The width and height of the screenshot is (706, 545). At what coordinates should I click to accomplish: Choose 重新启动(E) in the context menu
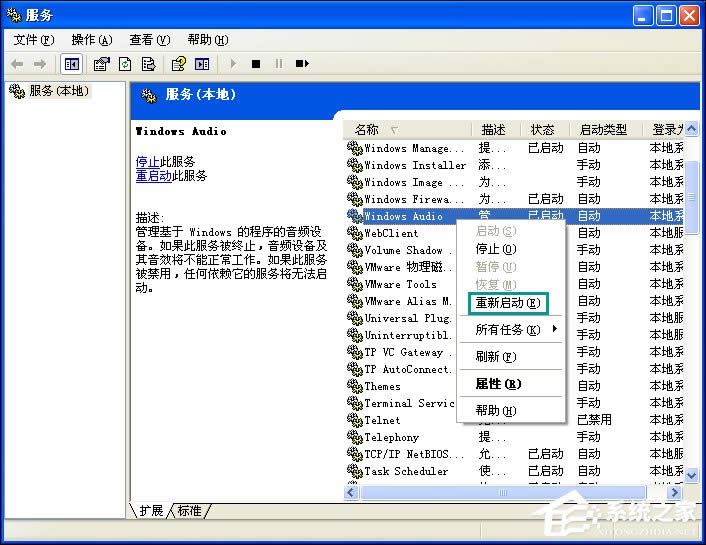508,303
